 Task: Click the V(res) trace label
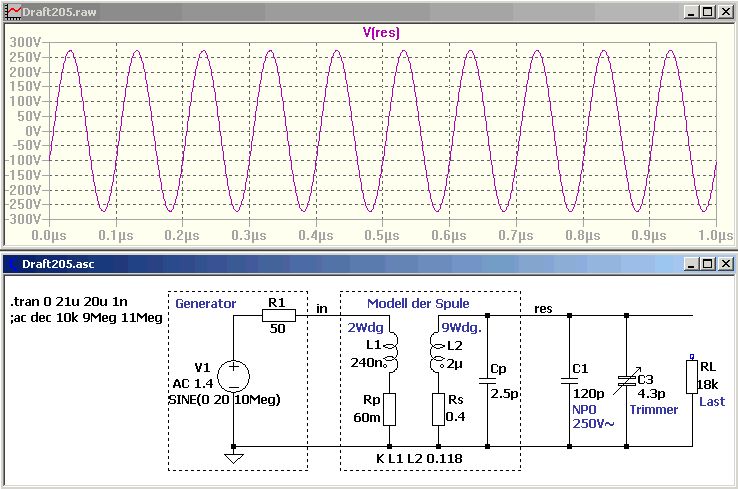[x=381, y=32]
